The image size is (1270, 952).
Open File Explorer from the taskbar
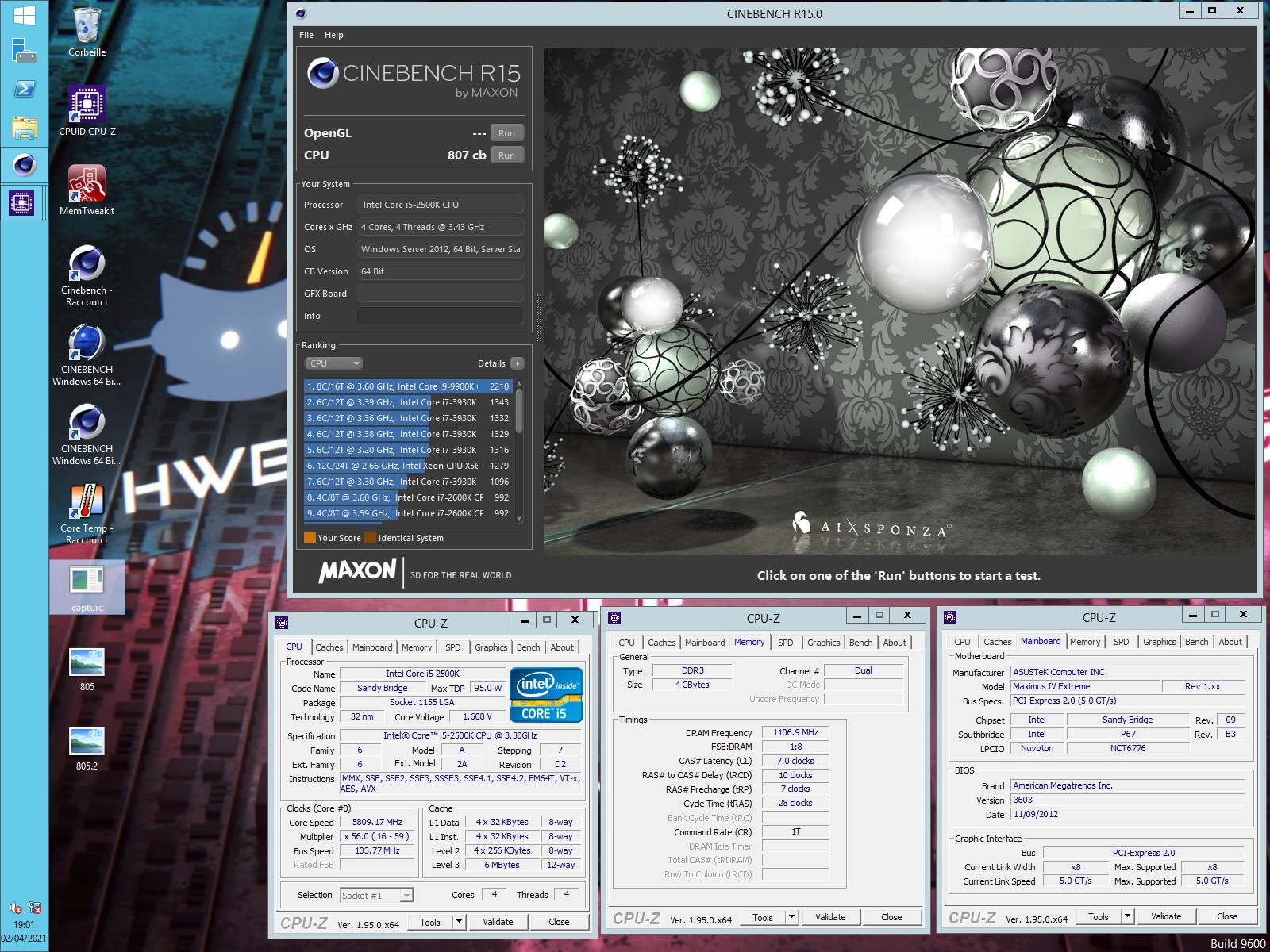click(24, 127)
